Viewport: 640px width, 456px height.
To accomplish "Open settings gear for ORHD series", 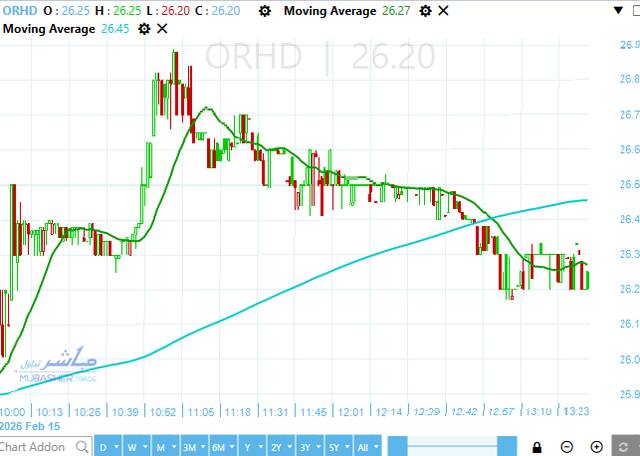I will [264, 11].
